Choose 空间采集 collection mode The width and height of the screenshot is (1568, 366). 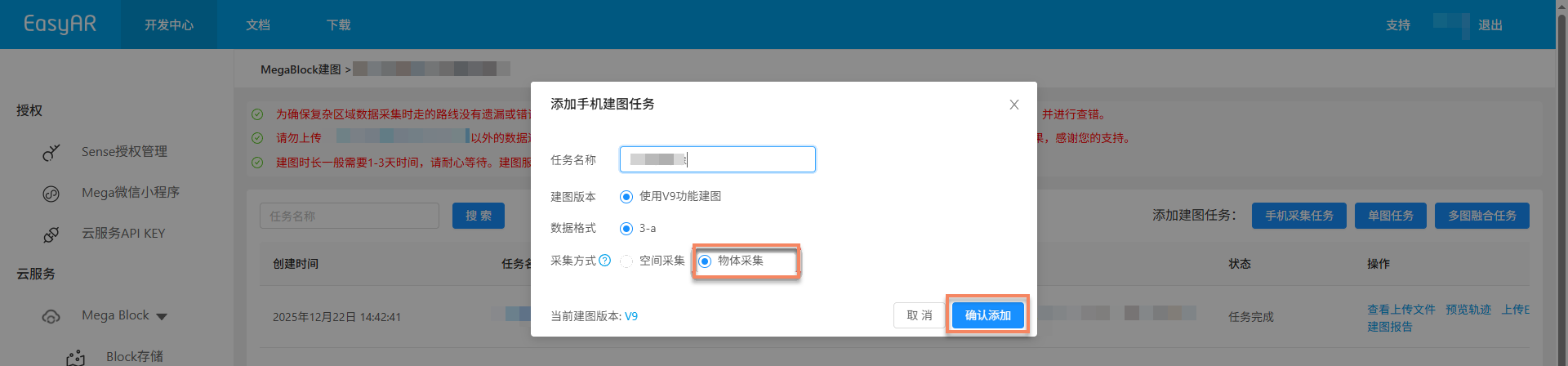click(626, 261)
